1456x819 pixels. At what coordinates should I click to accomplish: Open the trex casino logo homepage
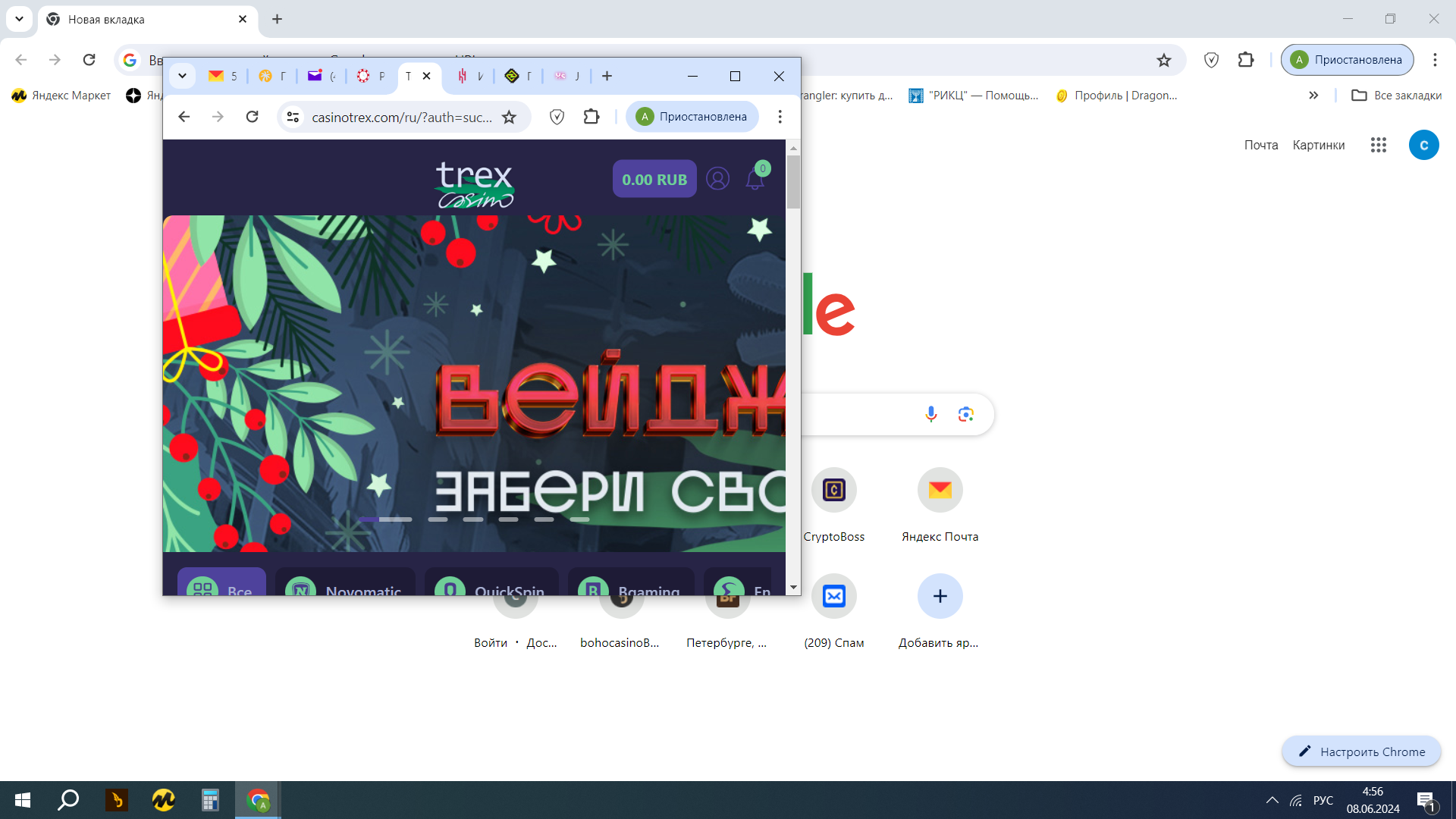pos(475,182)
